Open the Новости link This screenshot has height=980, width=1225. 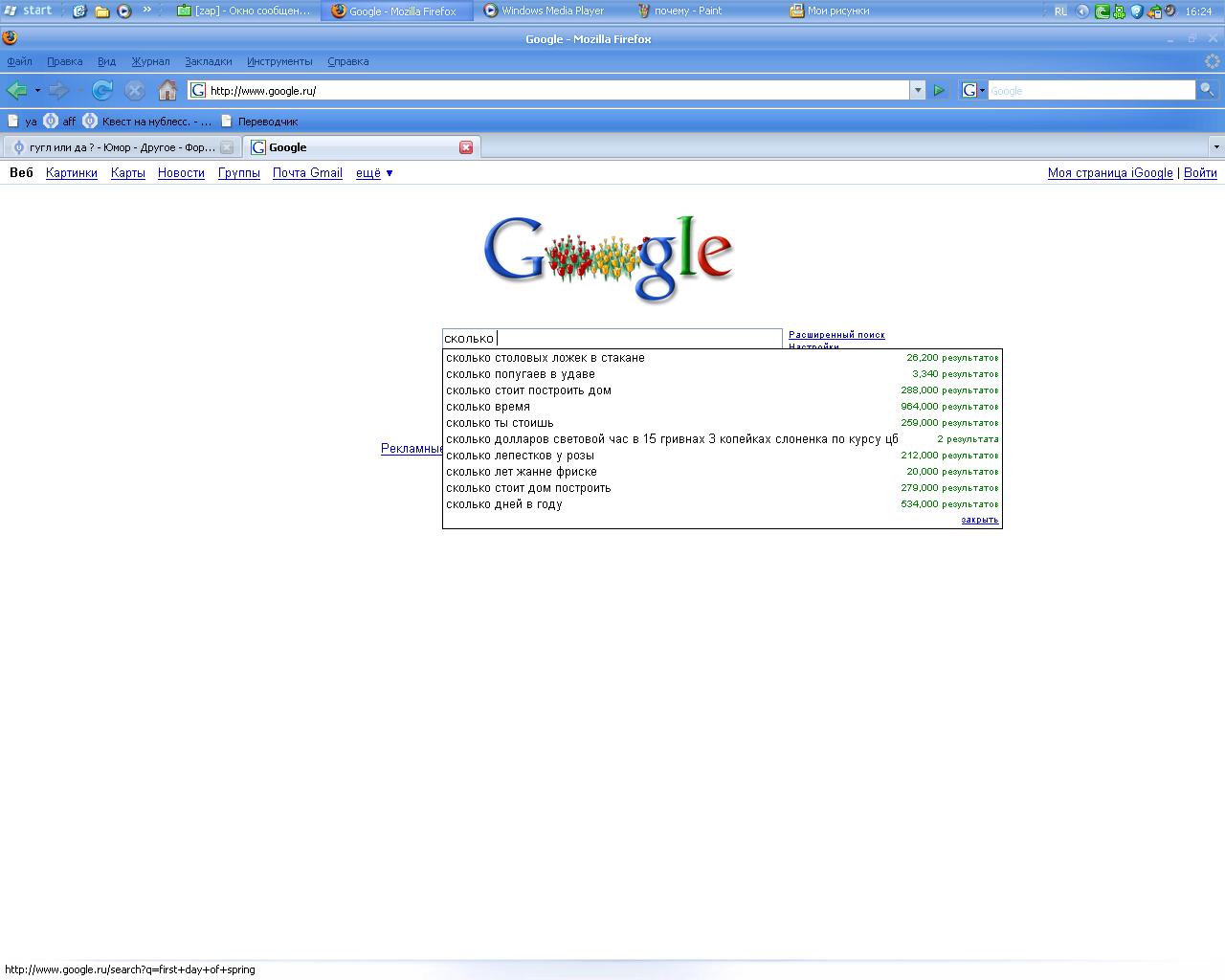pyautogui.click(x=181, y=173)
